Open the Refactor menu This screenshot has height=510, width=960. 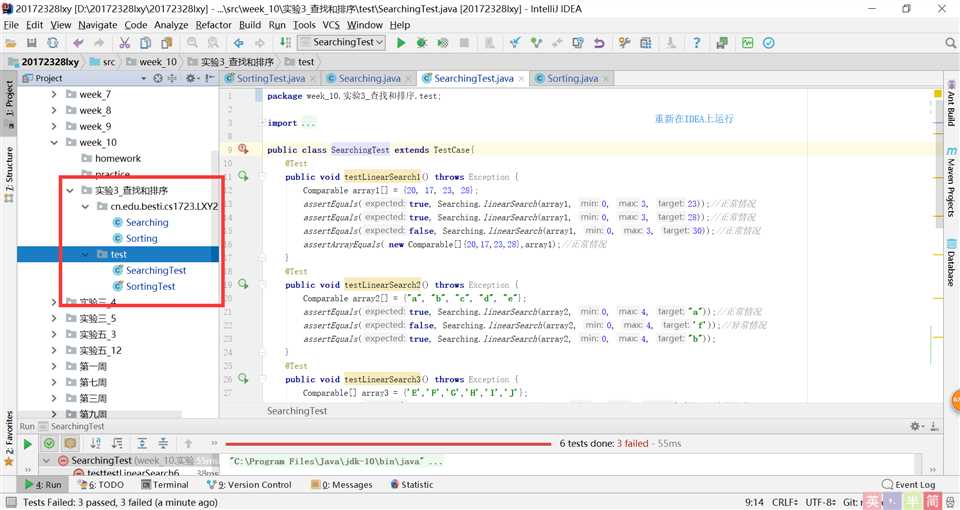[x=214, y=25]
